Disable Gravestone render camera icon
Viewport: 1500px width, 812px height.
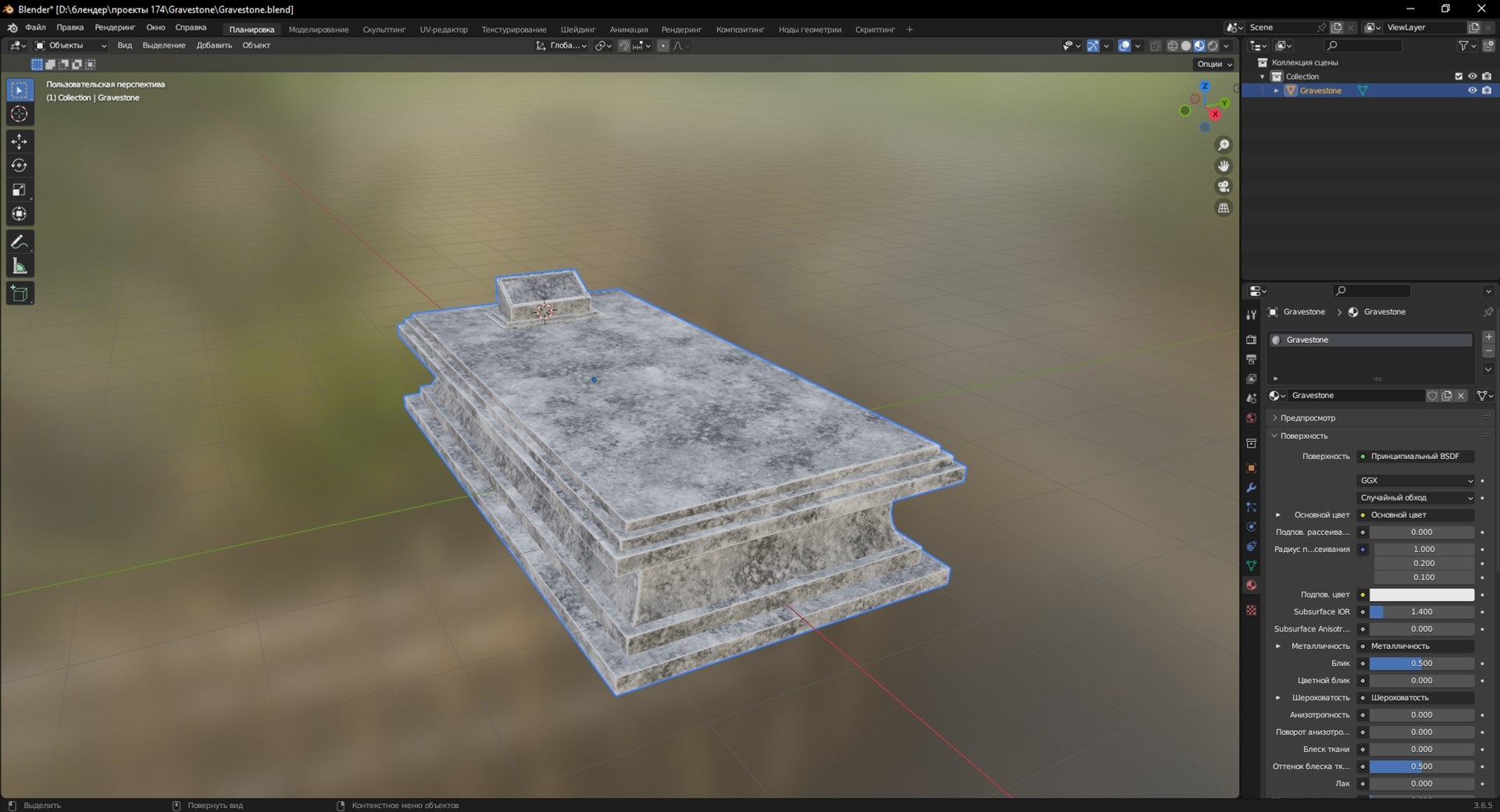pos(1487,91)
